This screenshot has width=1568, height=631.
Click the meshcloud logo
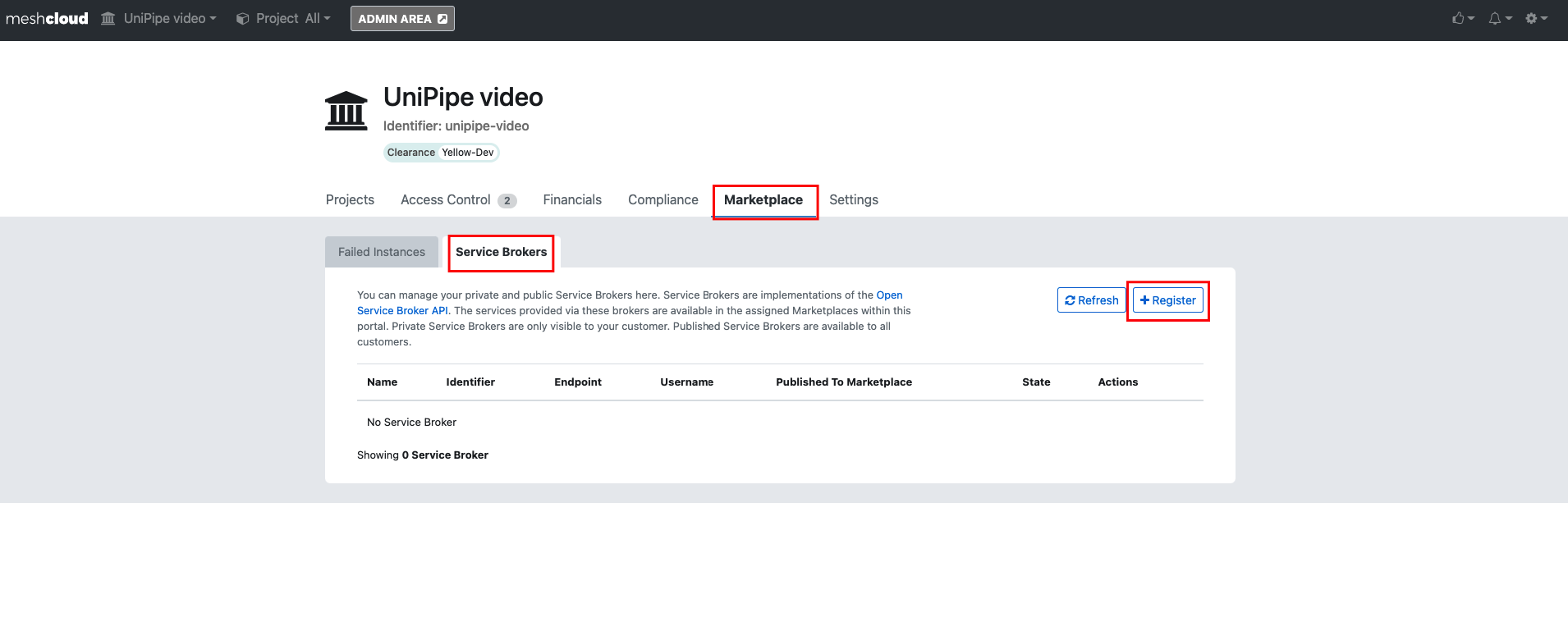pos(47,18)
